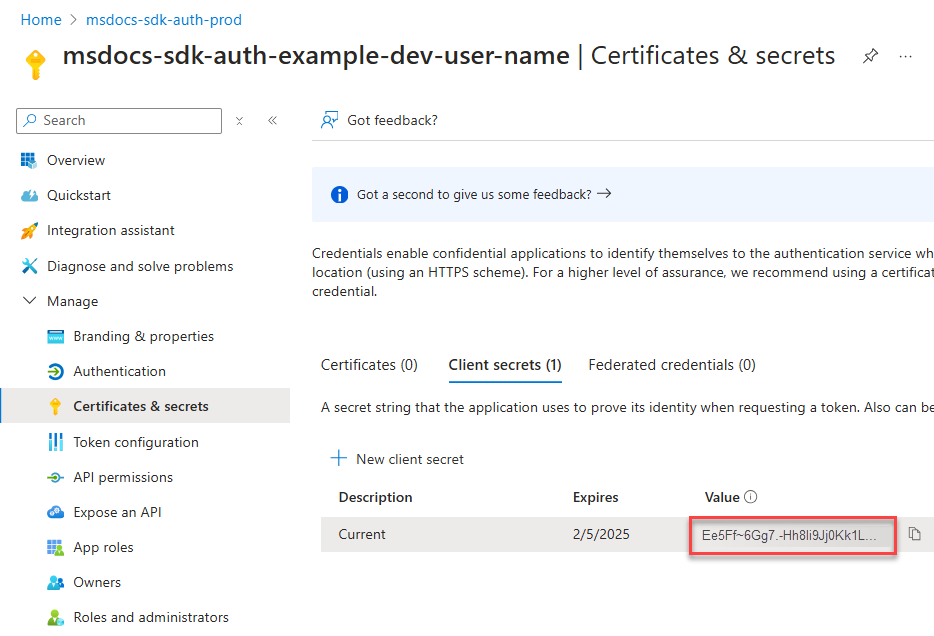Open Integration assistant rocket item
The width and height of the screenshot is (934, 636).
pyautogui.click(x=110, y=230)
